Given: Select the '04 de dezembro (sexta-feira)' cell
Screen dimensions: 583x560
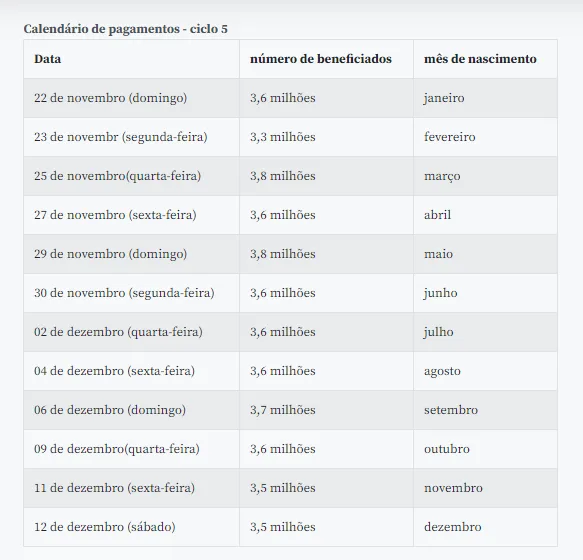Looking at the screenshot, I should [x=132, y=371].
